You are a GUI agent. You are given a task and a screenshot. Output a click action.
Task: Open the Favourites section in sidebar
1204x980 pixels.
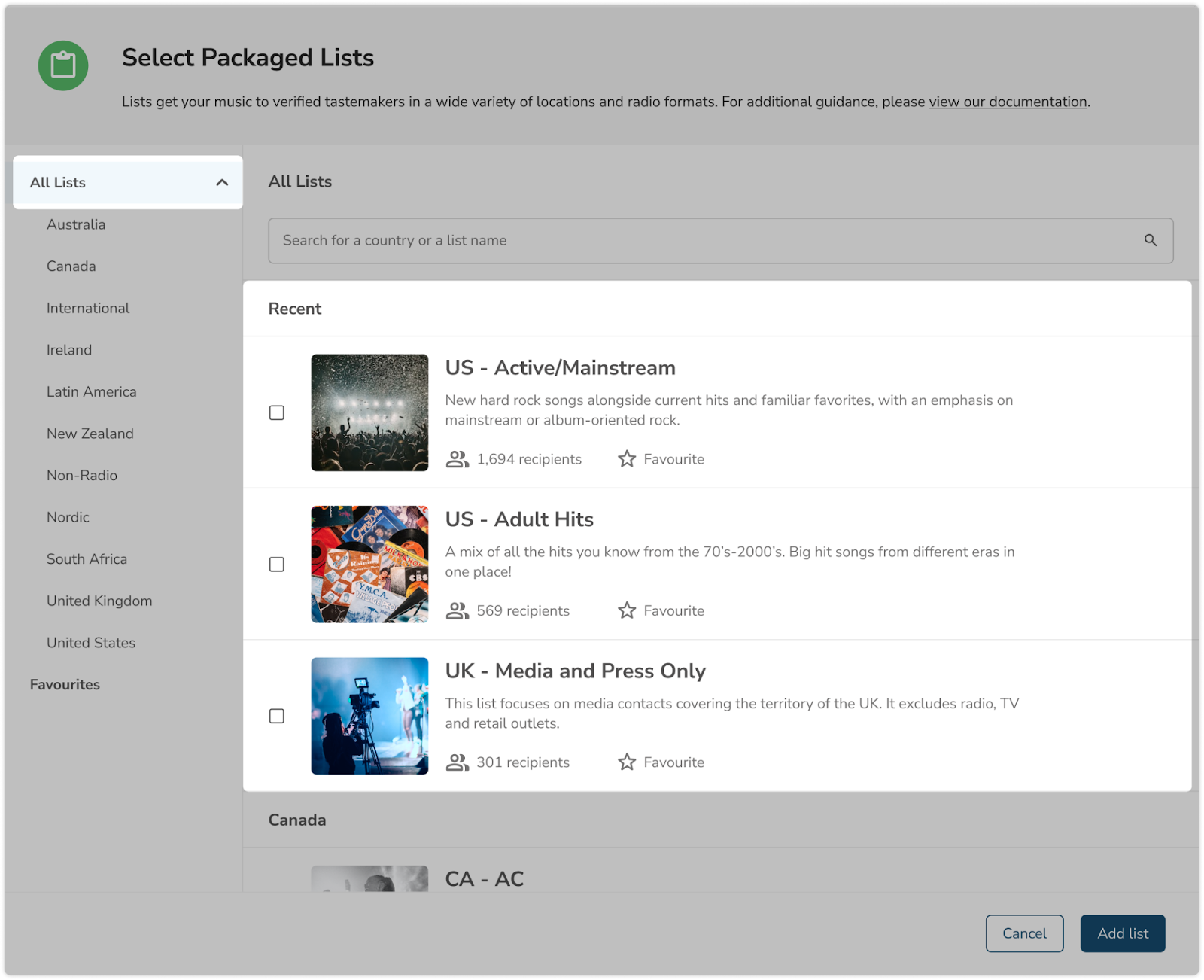[65, 684]
